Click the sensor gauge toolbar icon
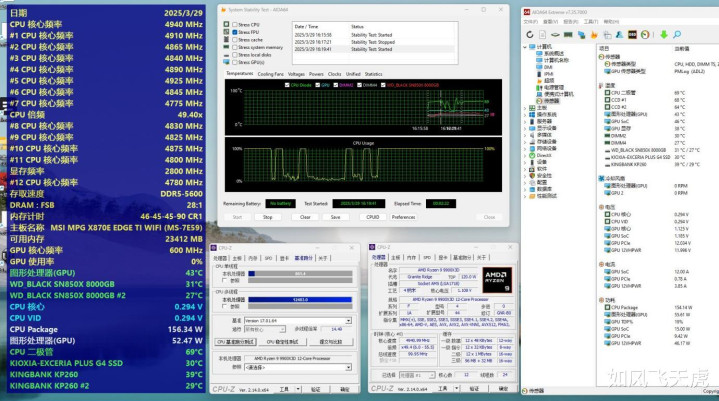The height and width of the screenshot is (401, 719). coord(645,34)
